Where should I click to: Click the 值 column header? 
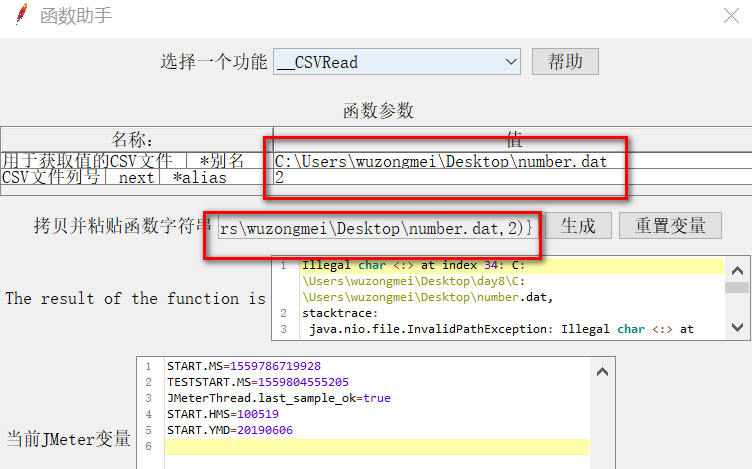513,140
